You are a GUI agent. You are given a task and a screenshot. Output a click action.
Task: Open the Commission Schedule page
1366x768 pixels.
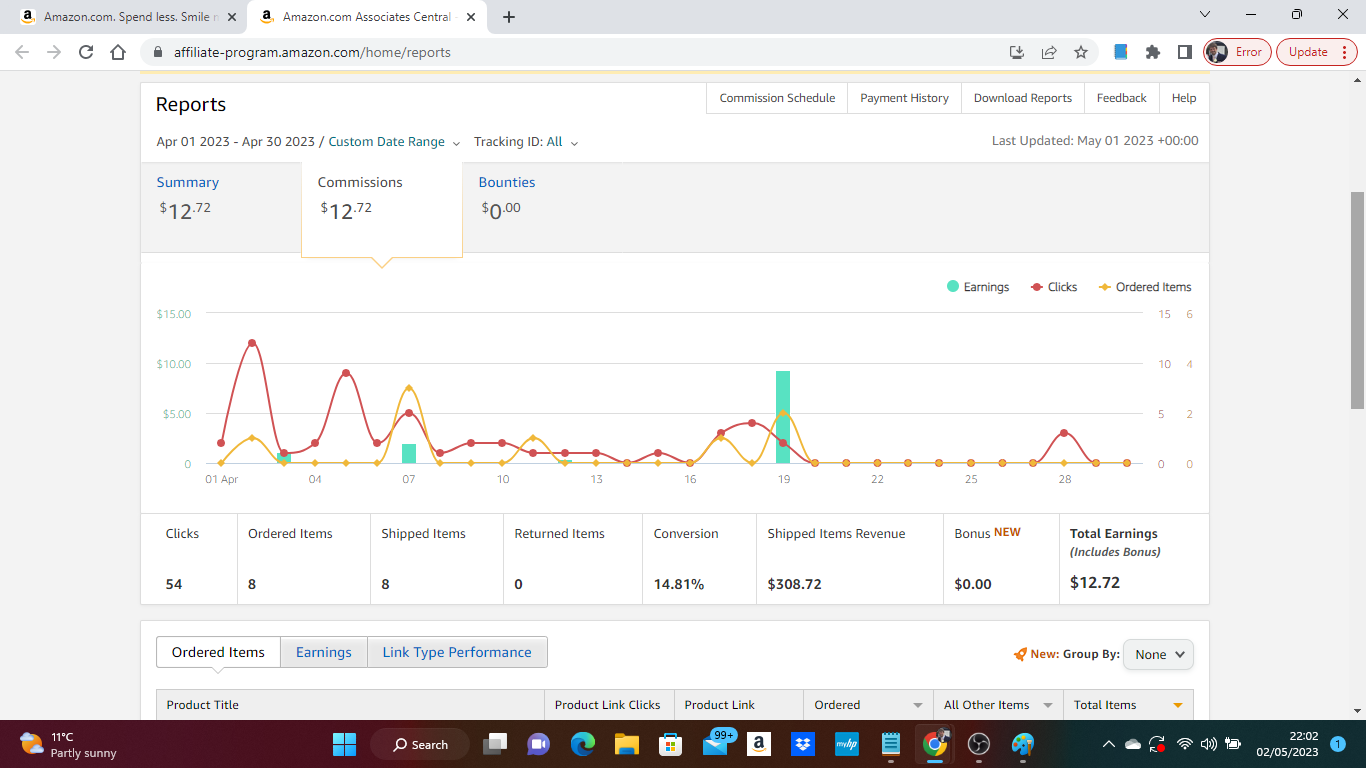coord(777,98)
